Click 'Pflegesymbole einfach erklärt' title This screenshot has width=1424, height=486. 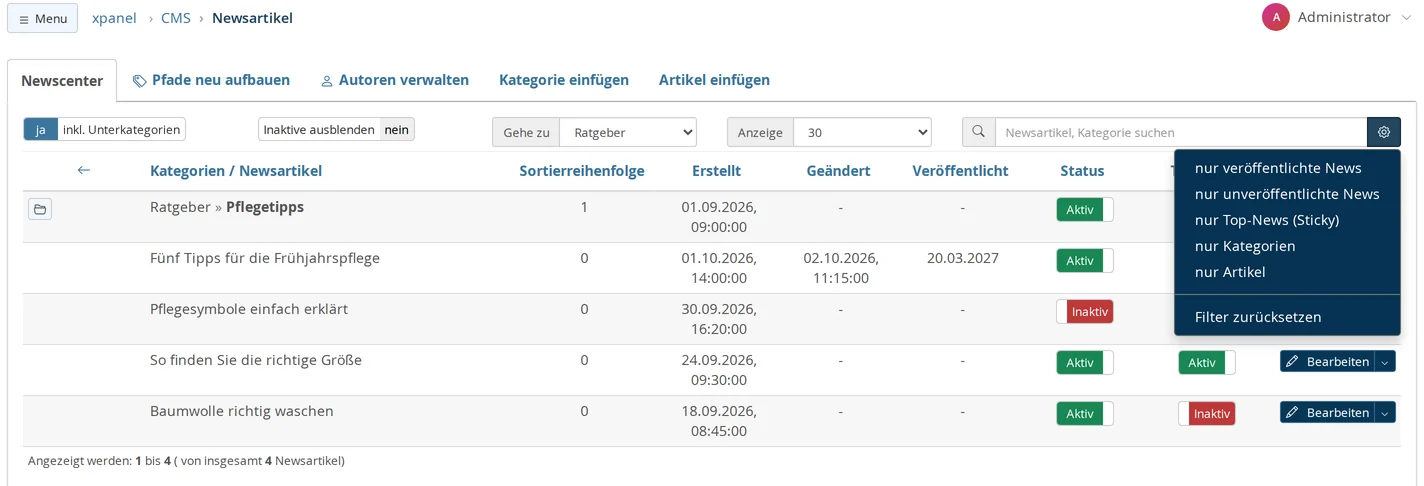(249, 309)
